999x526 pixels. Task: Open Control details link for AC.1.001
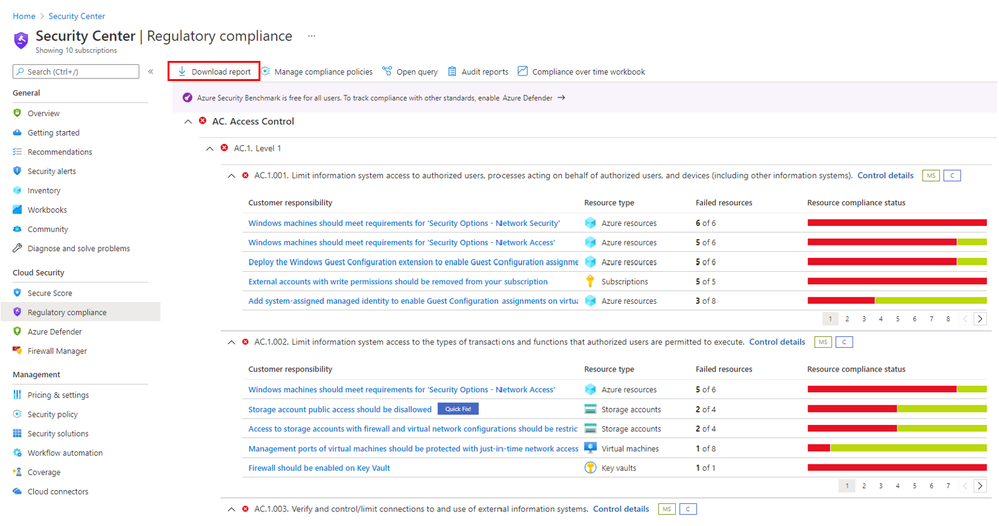tap(885, 175)
